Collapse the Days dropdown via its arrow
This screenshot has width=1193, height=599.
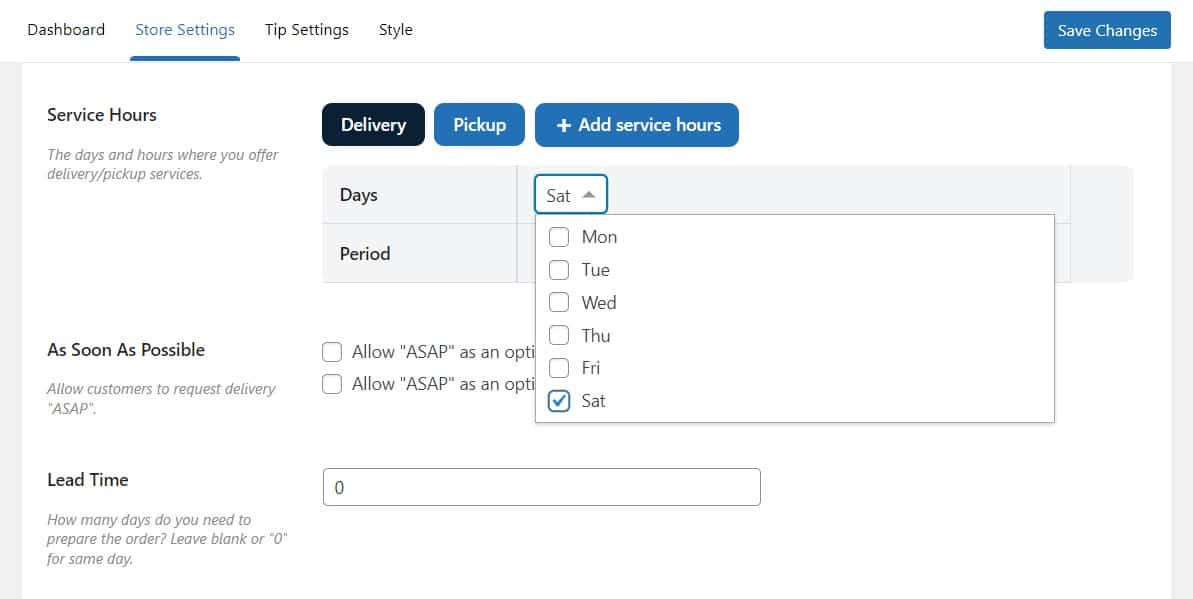(588, 195)
